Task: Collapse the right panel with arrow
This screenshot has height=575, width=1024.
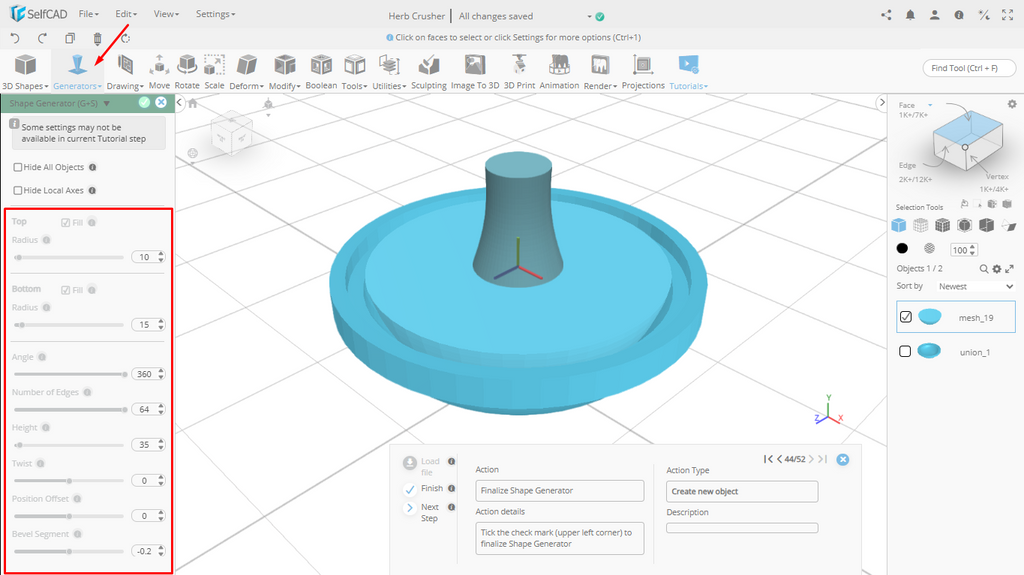Action: 882,103
